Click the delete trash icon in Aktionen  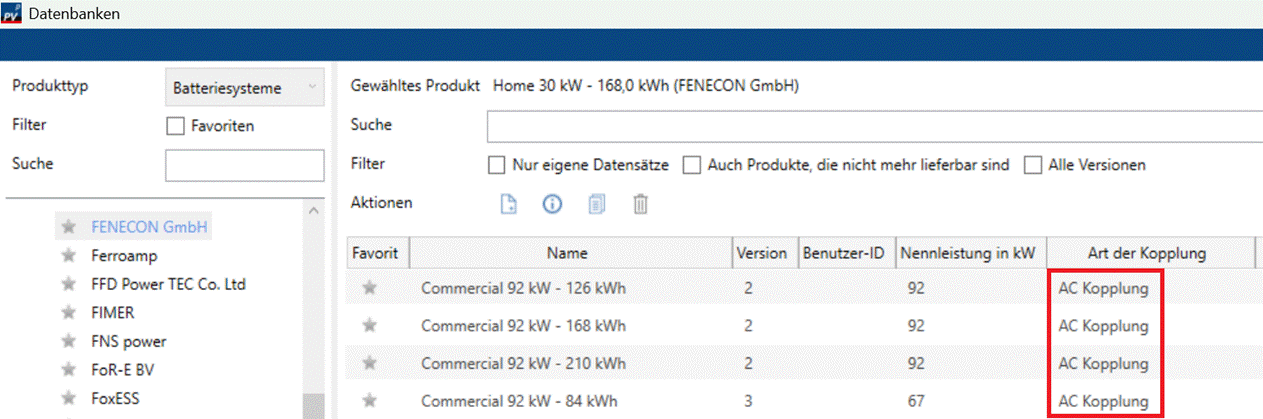point(641,204)
